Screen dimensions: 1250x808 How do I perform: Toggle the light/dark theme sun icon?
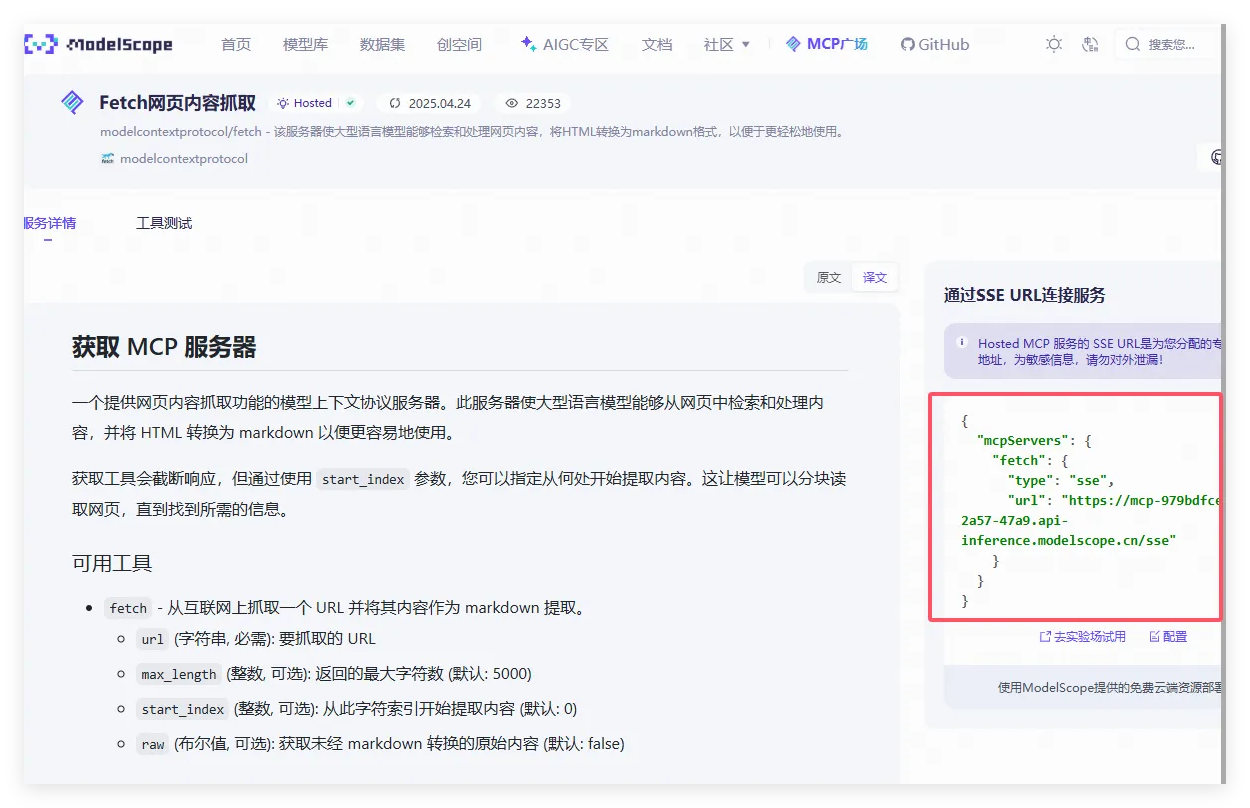[x=1054, y=44]
